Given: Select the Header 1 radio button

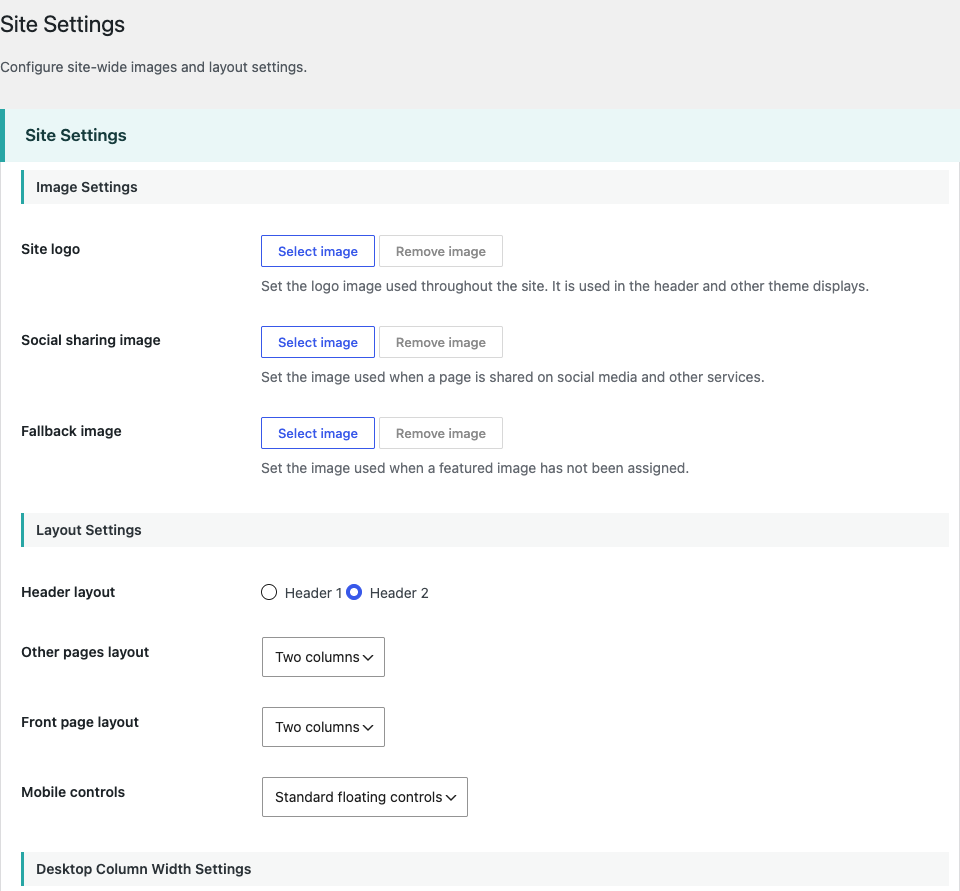Looking at the screenshot, I should click(x=269, y=592).
